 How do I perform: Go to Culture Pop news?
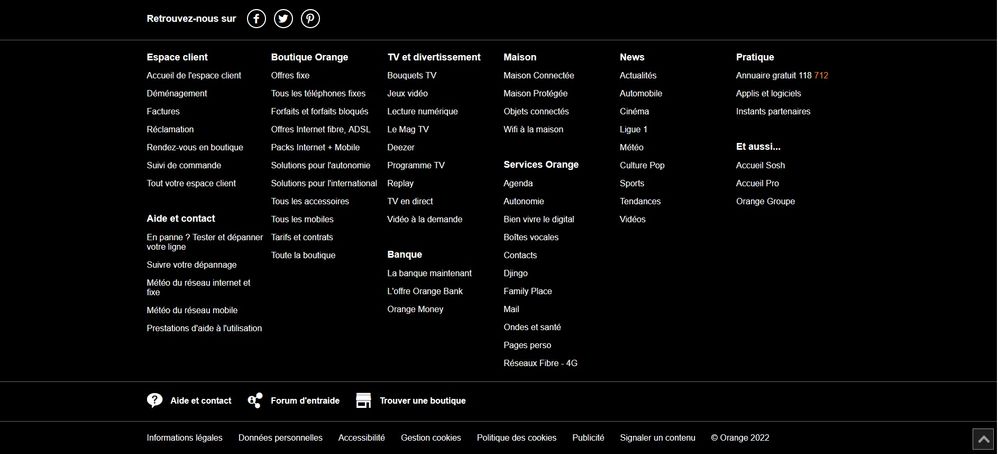pos(642,165)
